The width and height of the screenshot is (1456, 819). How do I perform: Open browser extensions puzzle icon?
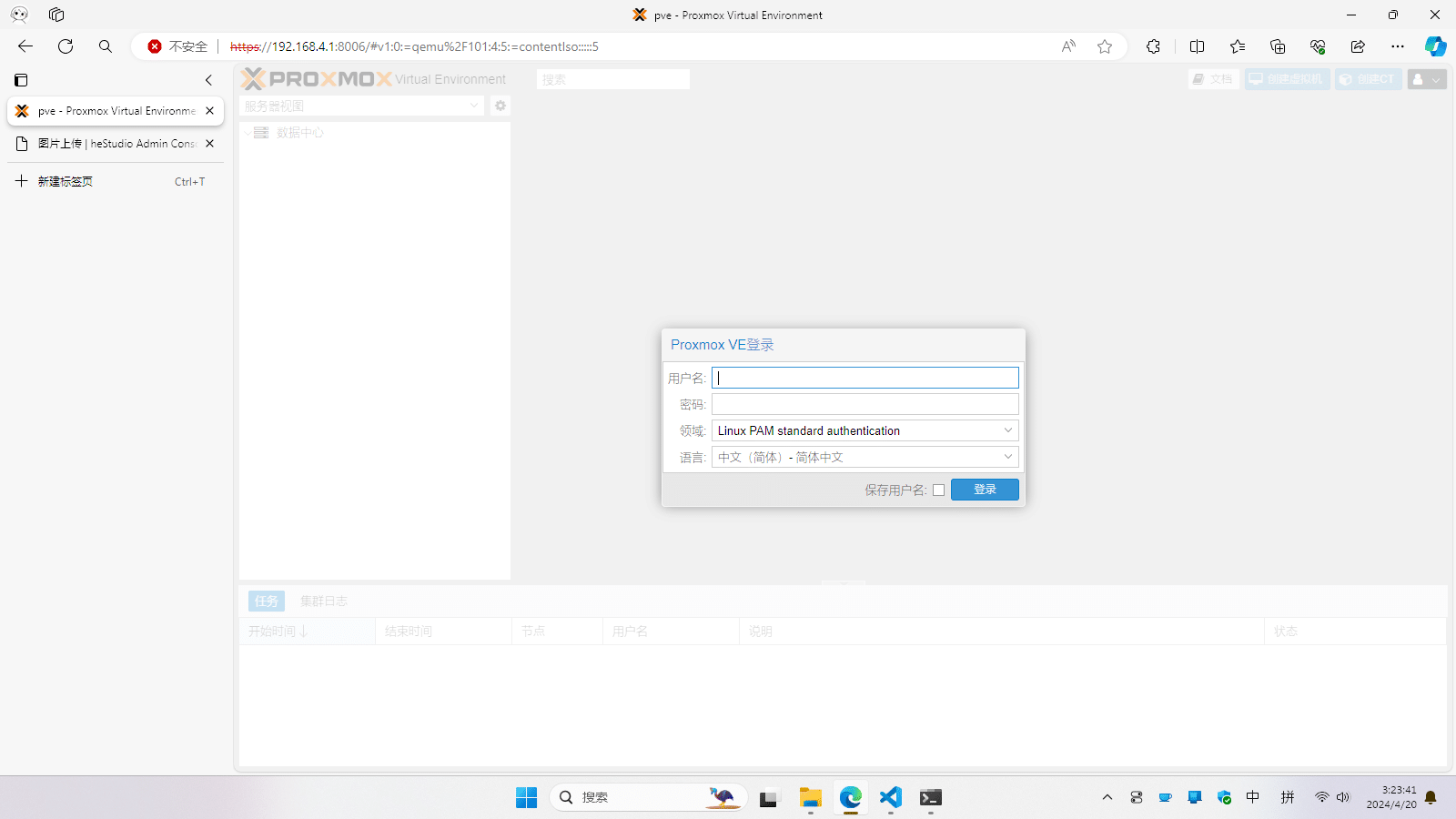pyautogui.click(x=1153, y=46)
